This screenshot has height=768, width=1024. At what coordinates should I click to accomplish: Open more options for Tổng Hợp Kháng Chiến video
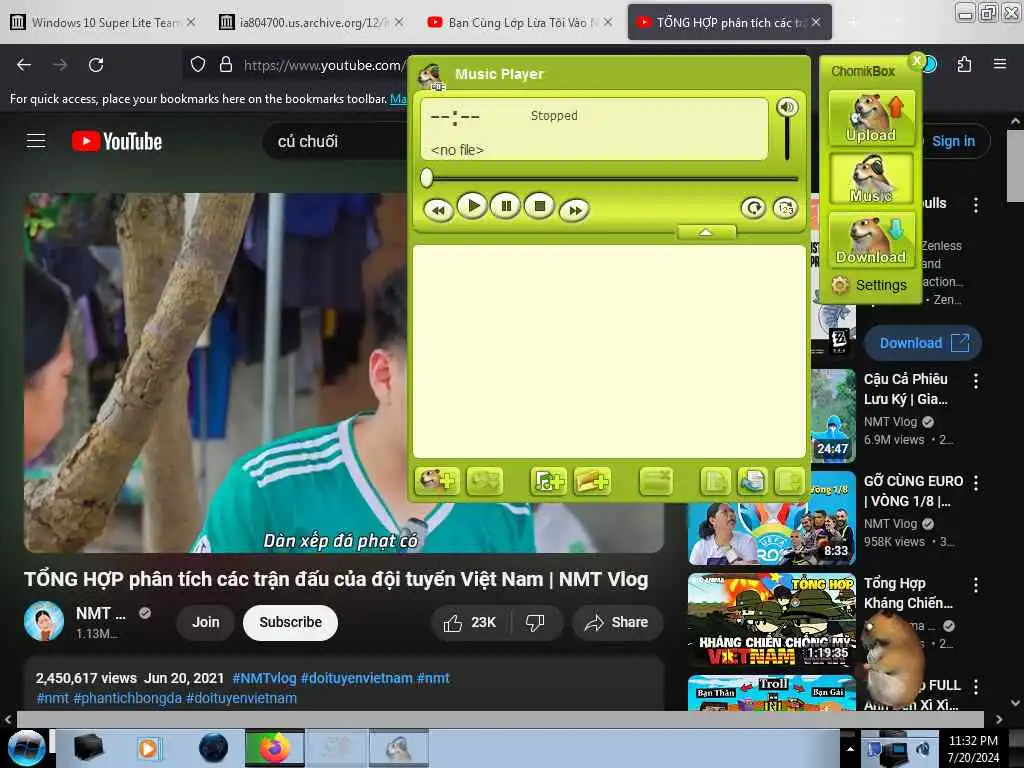tap(976, 585)
